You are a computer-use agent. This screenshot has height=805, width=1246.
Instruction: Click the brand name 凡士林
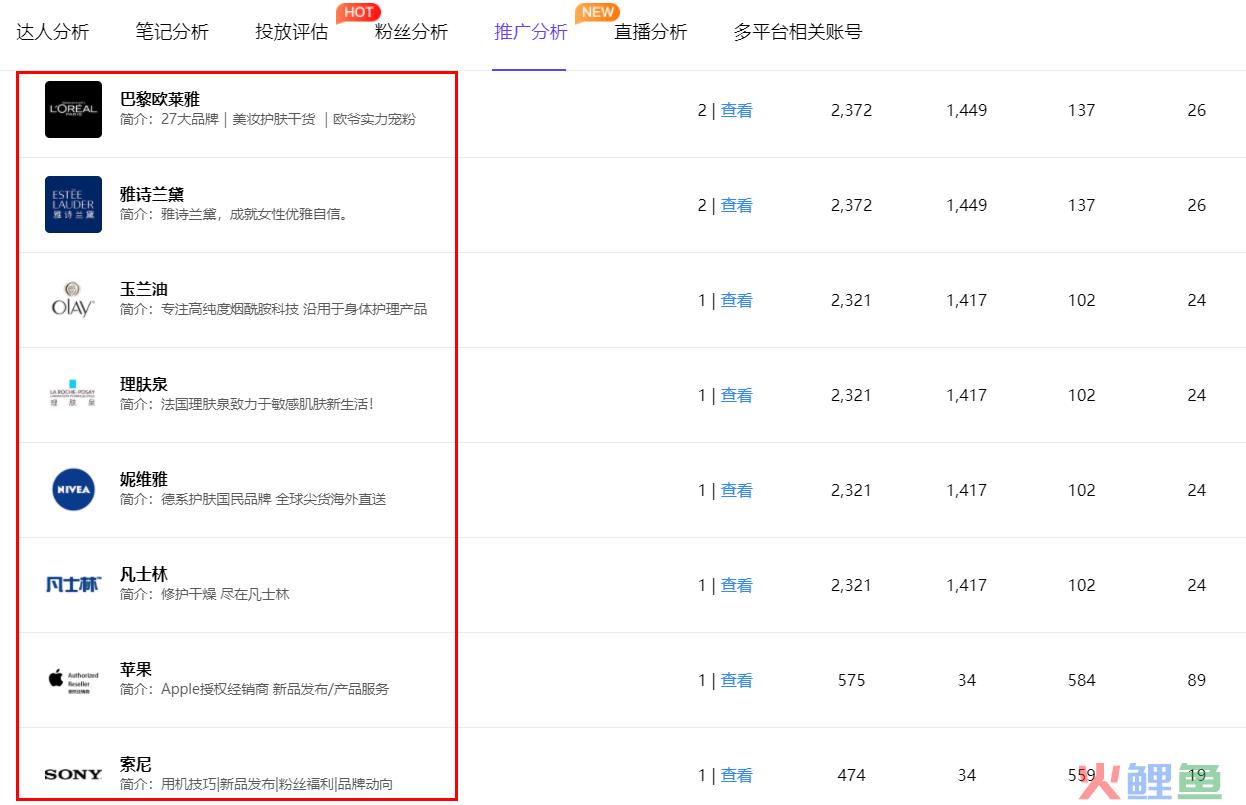[x=144, y=574]
